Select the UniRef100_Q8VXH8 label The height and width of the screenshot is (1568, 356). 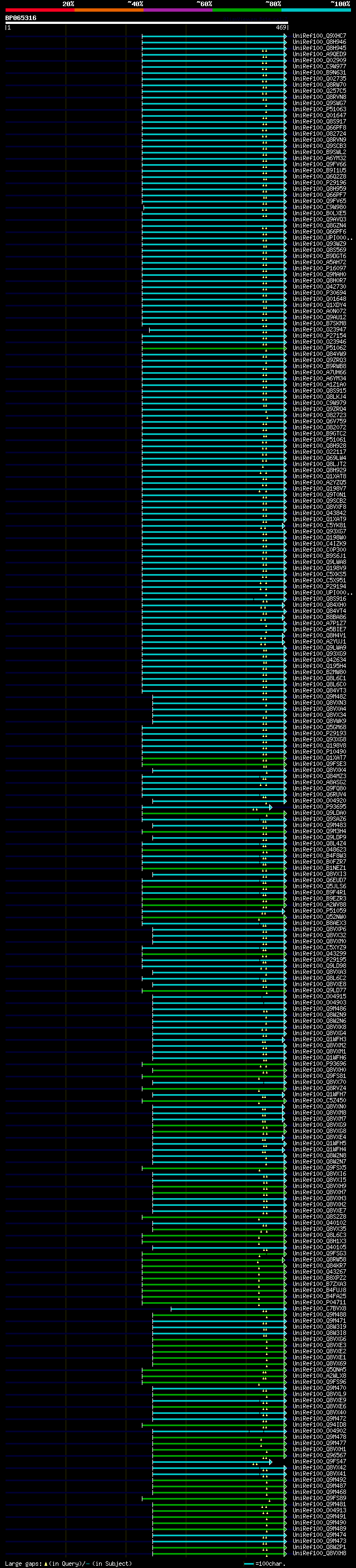[x=319, y=1554]
